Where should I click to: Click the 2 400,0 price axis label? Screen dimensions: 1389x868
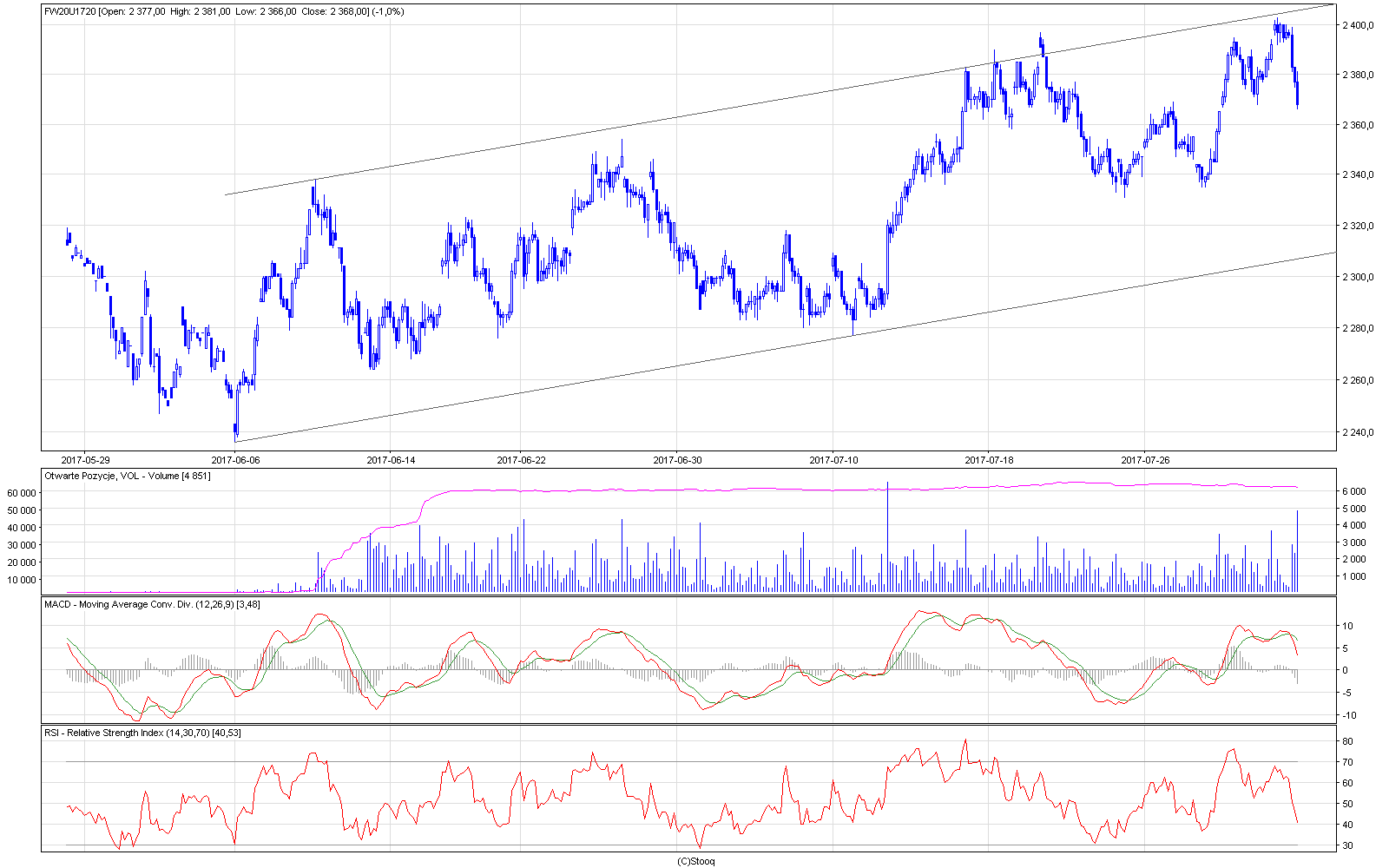point(1358,25)
